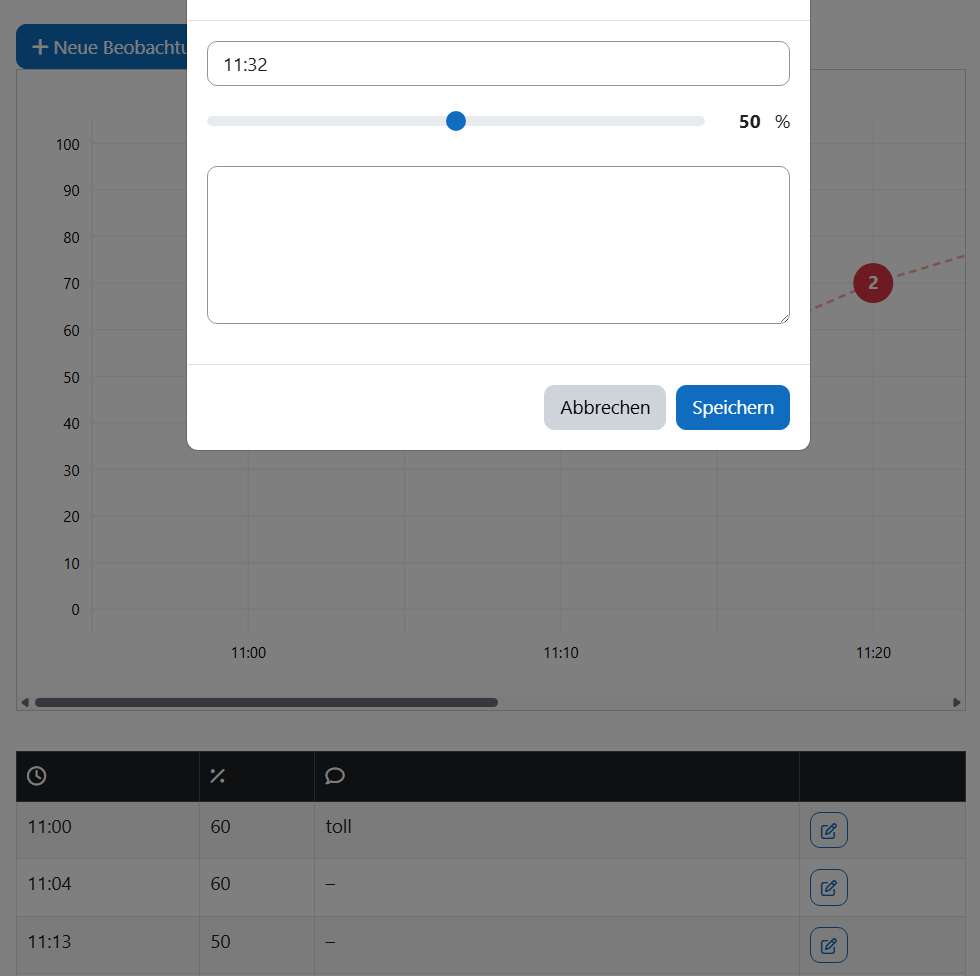Click the chart scrollbar left arrow

[25, 702]
